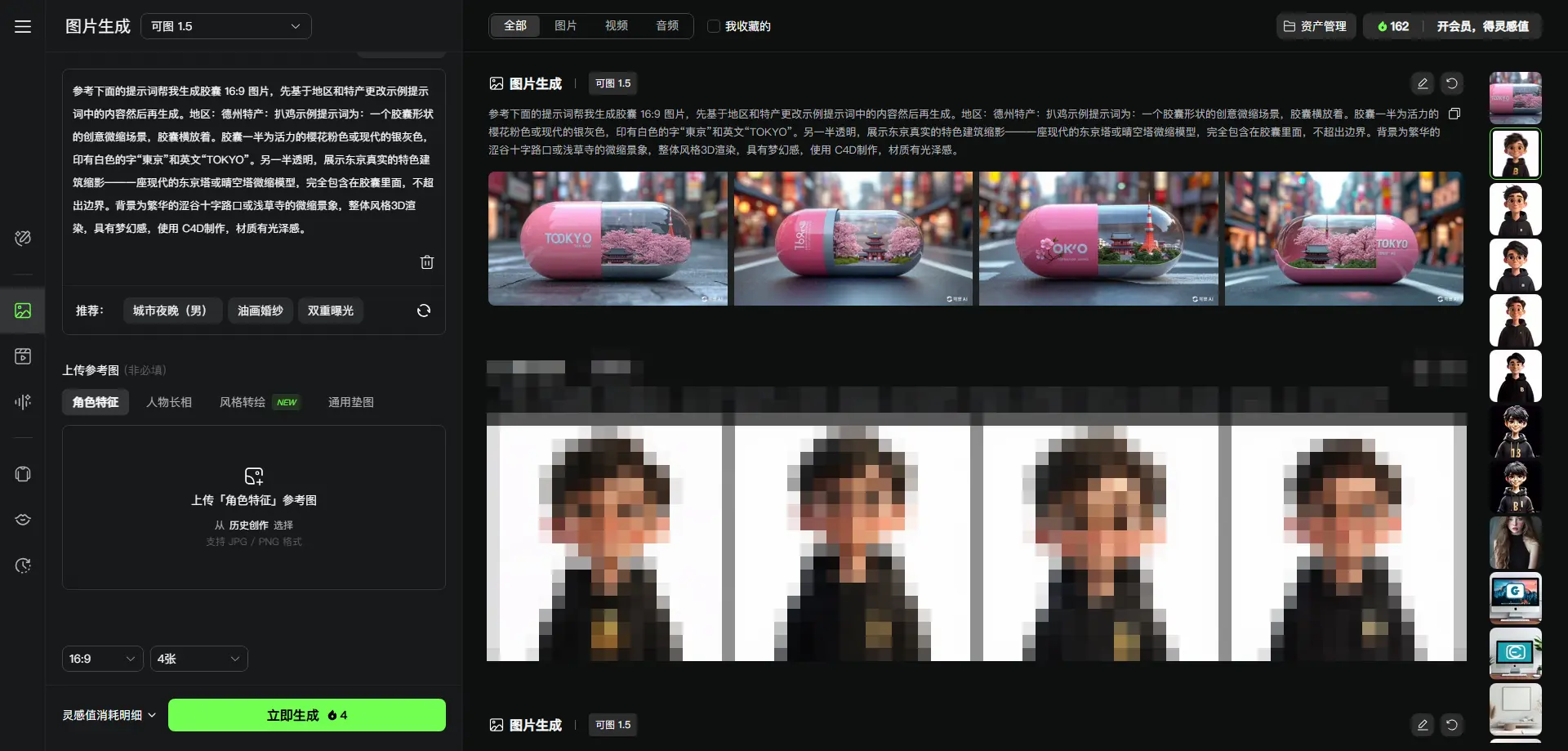Switch to the 视频 filter tab

pos(617,26)
